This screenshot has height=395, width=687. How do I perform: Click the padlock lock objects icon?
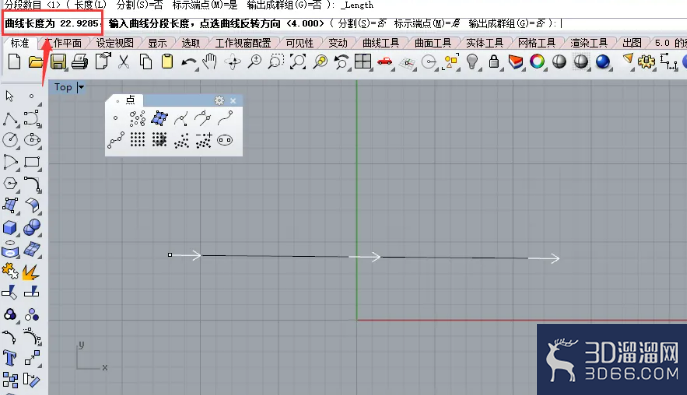pyautogui.click(x=494, y=62)
